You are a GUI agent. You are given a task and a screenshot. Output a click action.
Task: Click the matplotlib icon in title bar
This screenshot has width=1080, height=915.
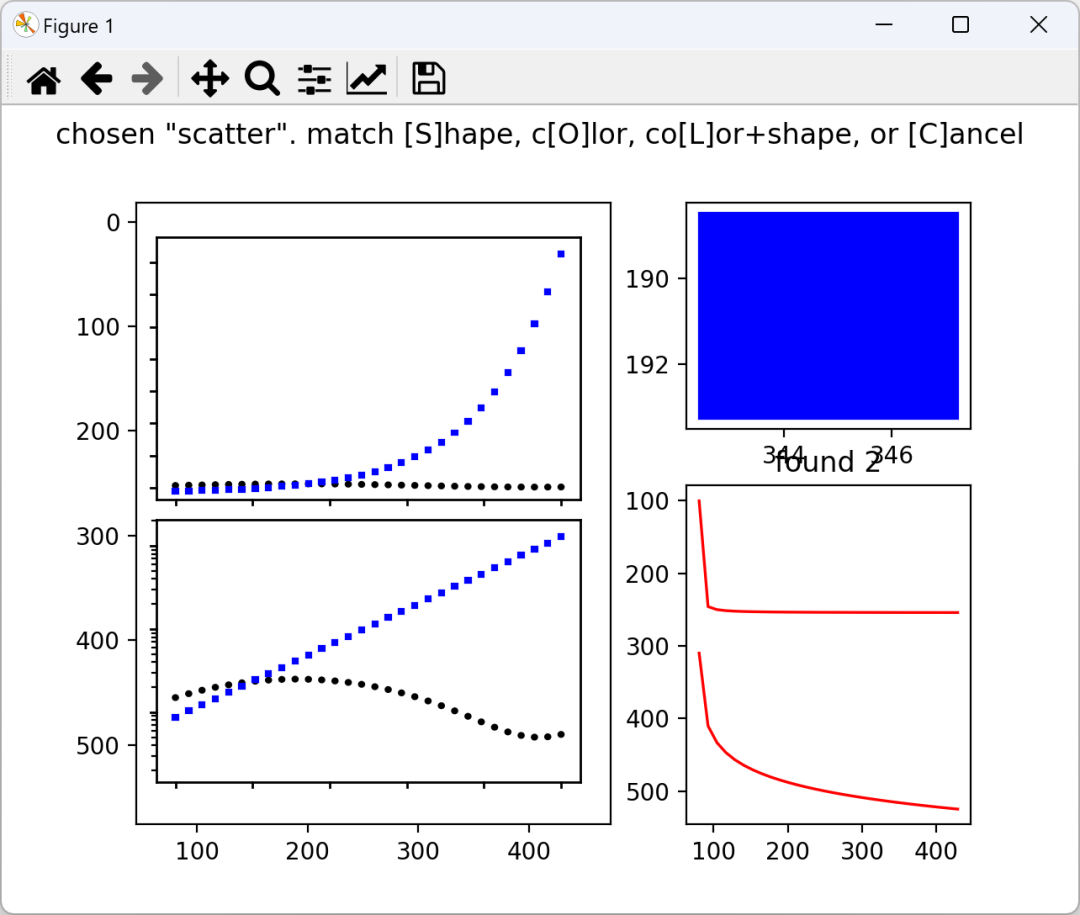coord(25,25)
